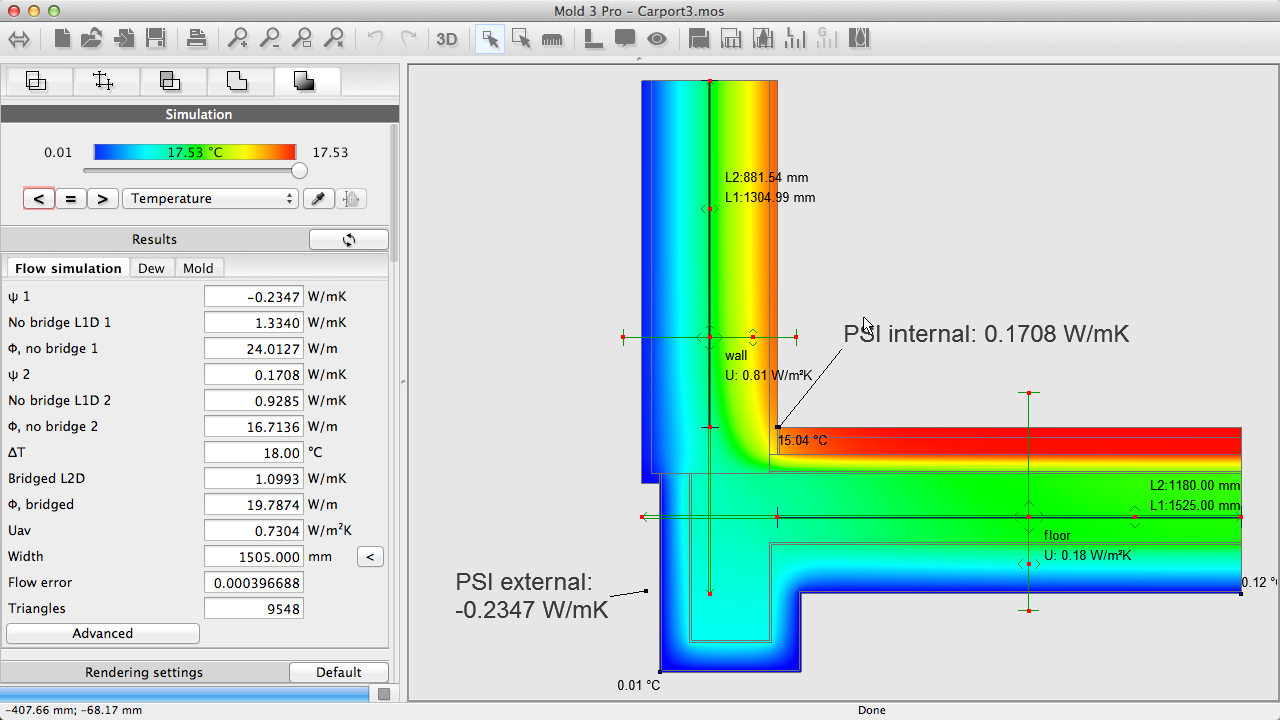1280x720 pixels.
Task: Click the Default rendering settings button
Action: coord(339,671)
